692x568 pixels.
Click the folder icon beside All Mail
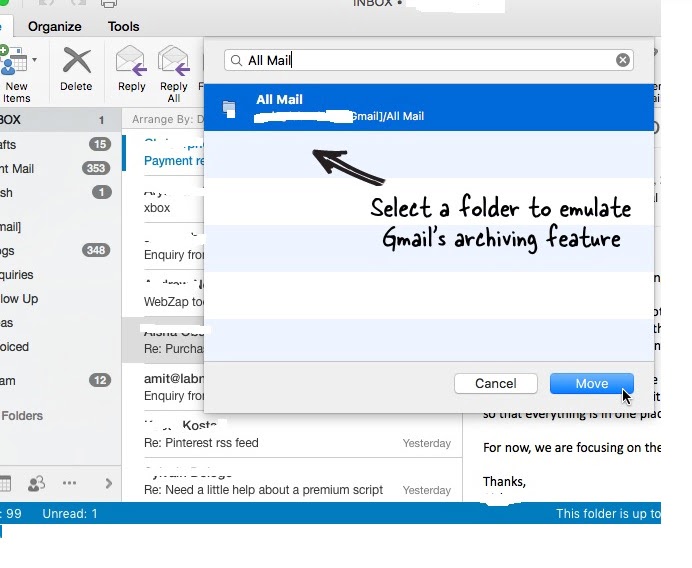click(x=229, y=109)
